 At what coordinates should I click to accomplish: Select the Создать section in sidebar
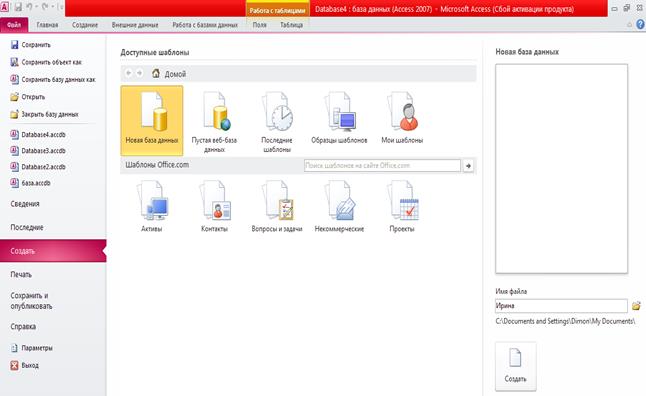click(x=53, y=251)
